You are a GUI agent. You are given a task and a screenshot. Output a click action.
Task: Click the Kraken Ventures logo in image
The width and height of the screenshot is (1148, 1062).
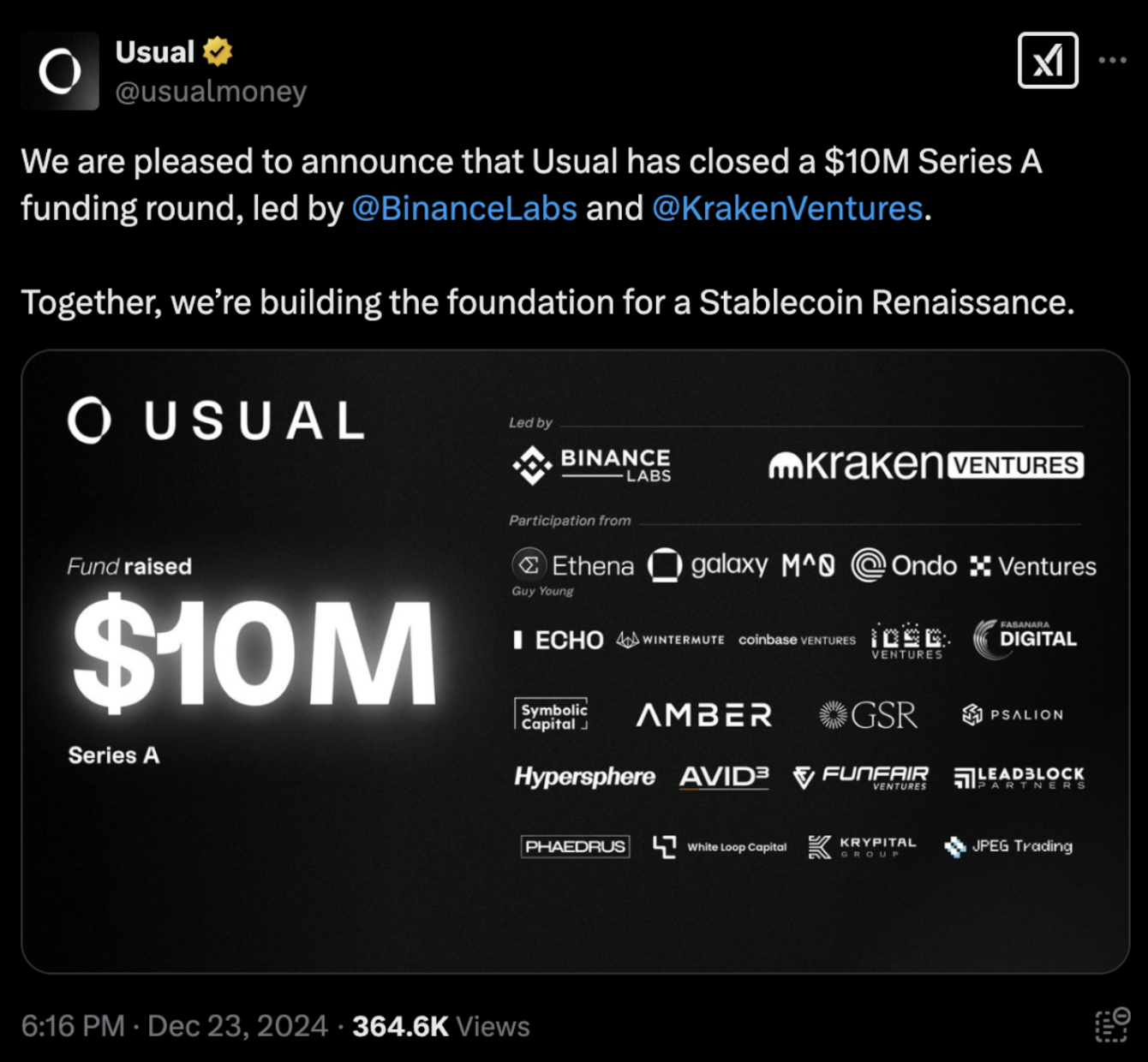click(925, 465)
